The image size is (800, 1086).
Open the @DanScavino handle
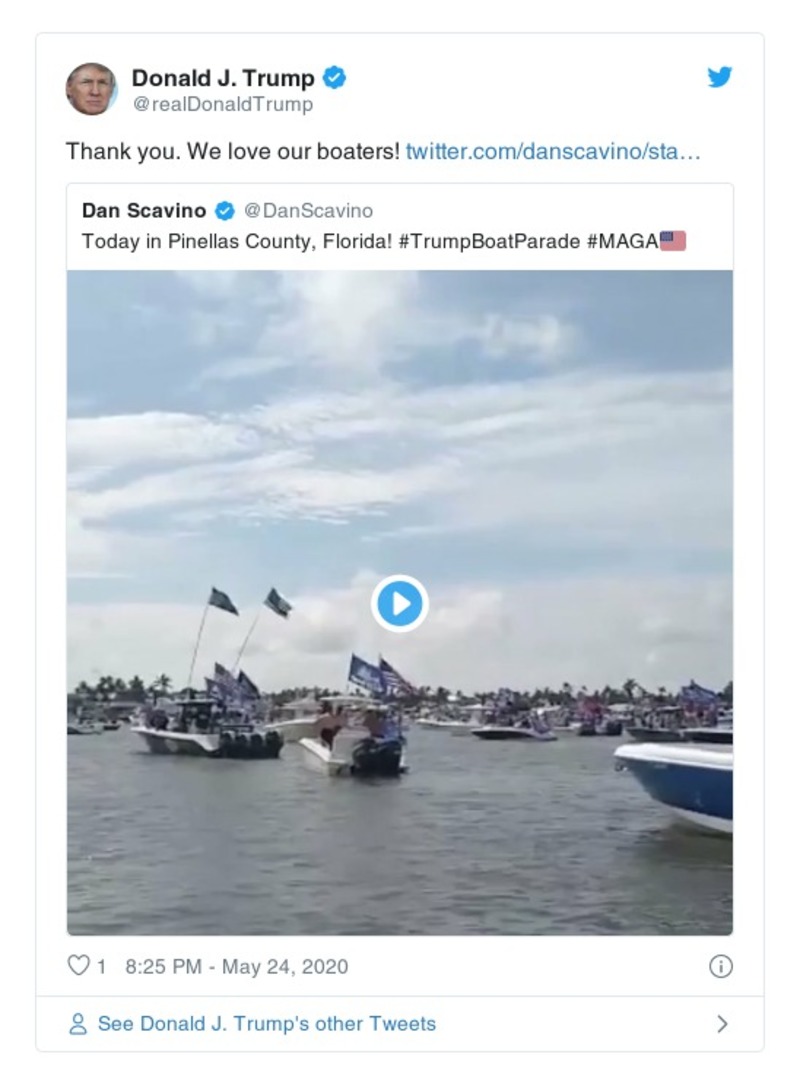(x=309, y=211)
